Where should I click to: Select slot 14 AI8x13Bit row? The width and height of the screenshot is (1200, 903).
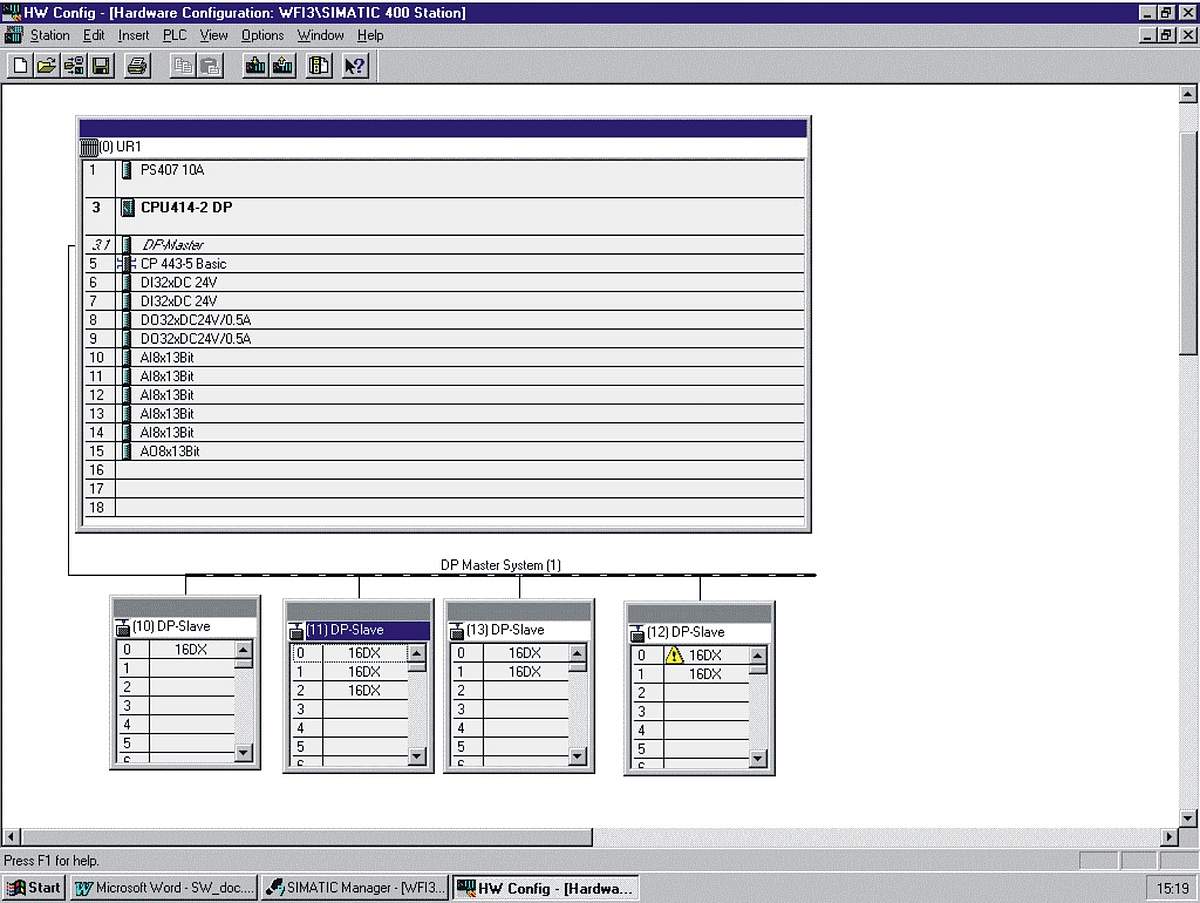click(x=444, y=433)
